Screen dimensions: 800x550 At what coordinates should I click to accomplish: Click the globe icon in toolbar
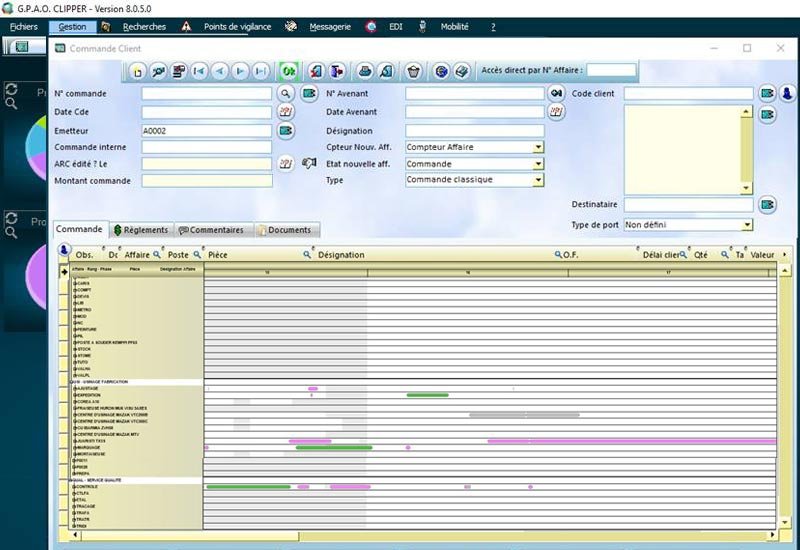[442, 71]
